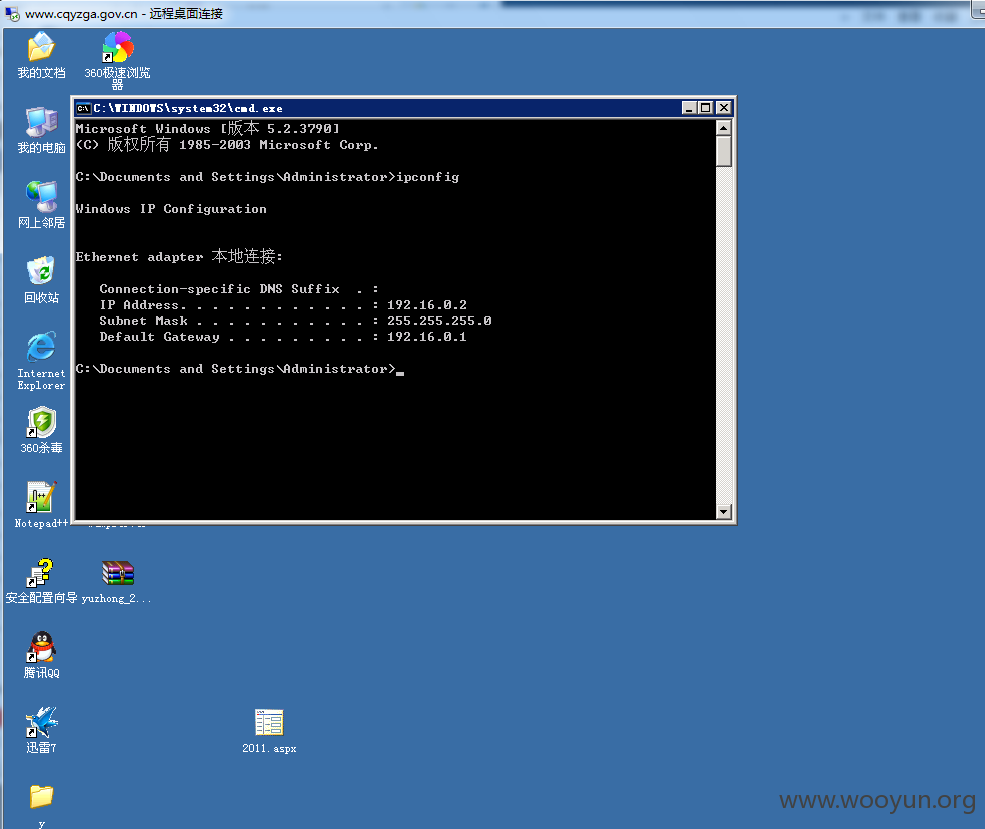Click the scroll down arrow in the cmd window
This screenshot has height=829, width=985.
(724, 512)
